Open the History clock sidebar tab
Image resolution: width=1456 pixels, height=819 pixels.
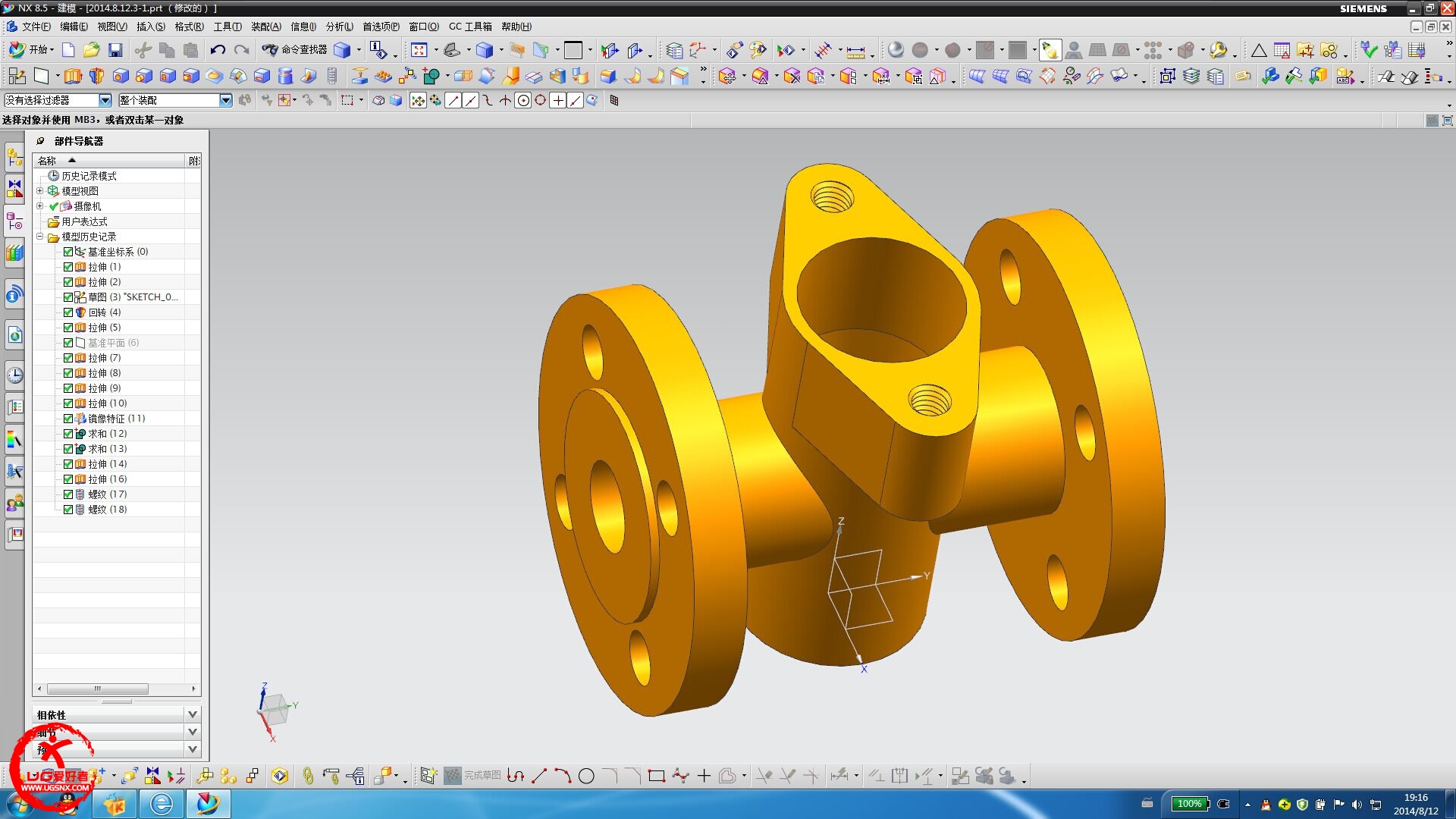pyautogui.click(x=14, y=375)
